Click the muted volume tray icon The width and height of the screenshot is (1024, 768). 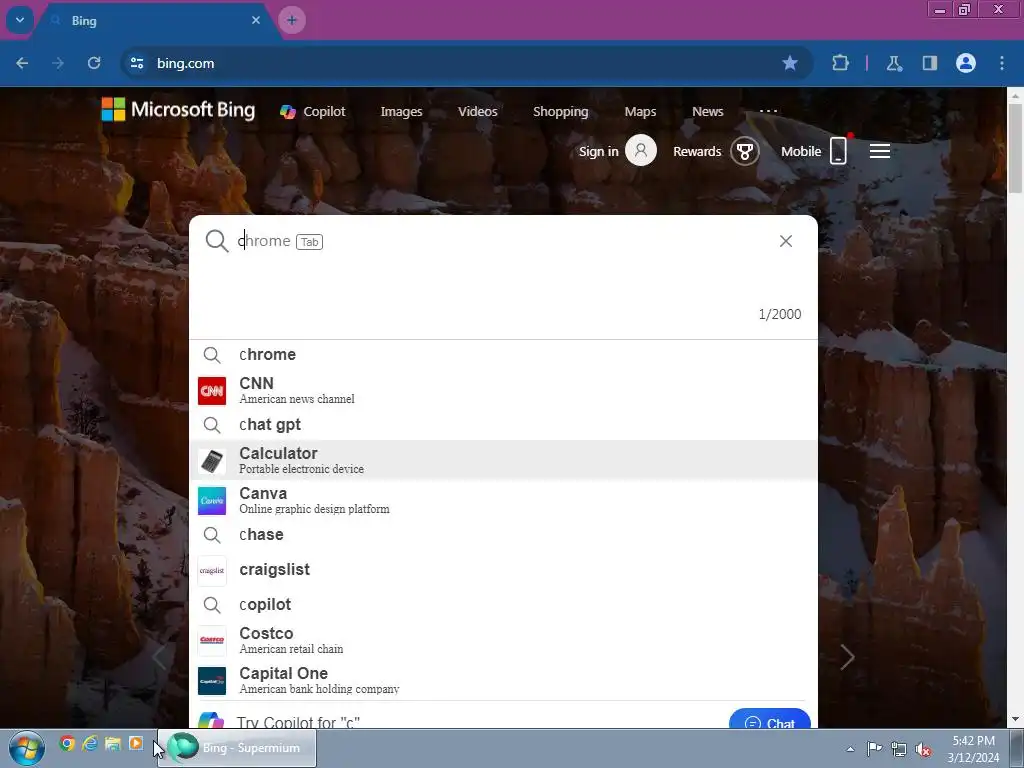tap(923, 749)
